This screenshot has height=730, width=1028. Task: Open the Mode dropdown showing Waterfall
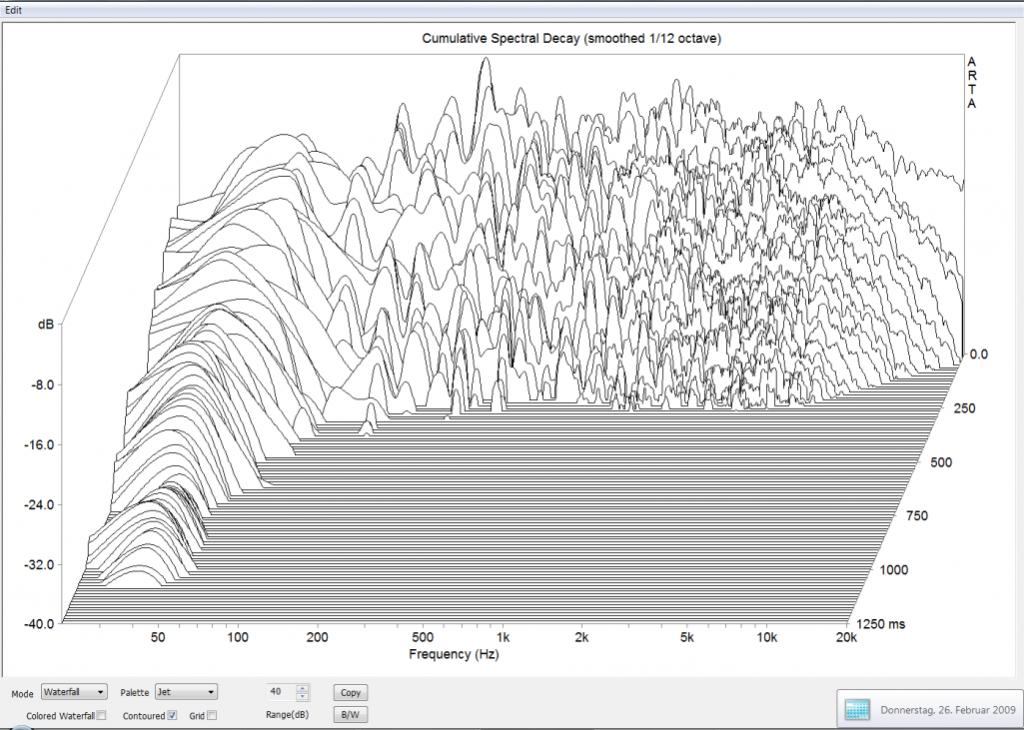coord(73,692)
